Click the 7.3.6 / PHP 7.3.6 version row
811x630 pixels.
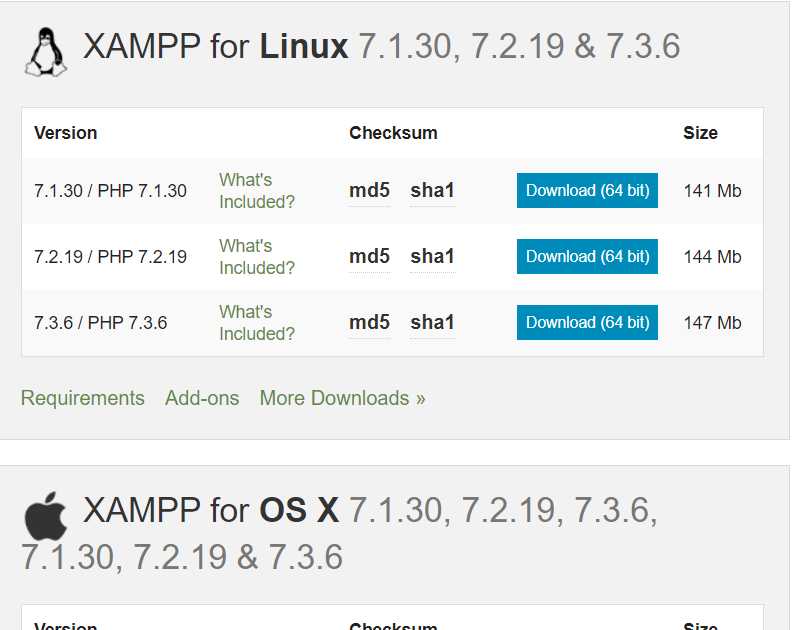tap(392, 322)
